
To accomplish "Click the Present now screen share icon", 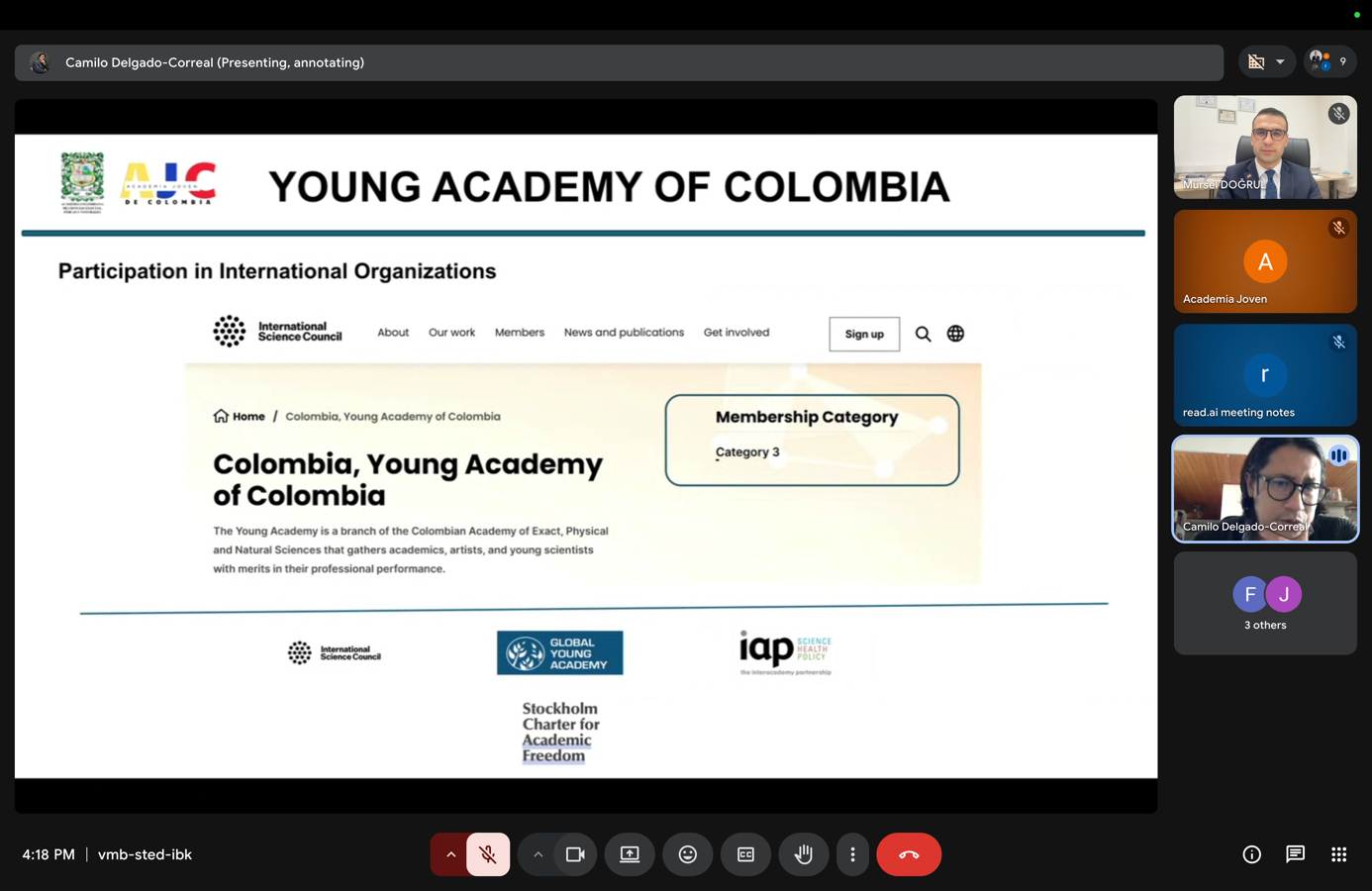I will point(630,854).
